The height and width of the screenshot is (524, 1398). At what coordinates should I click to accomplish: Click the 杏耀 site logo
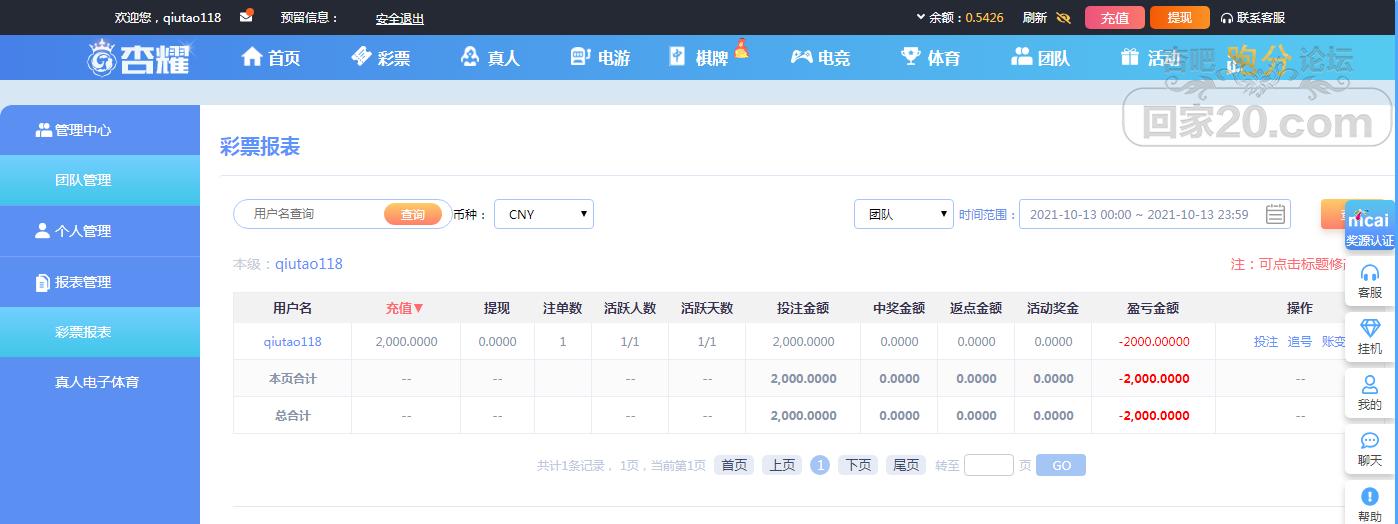137,58
